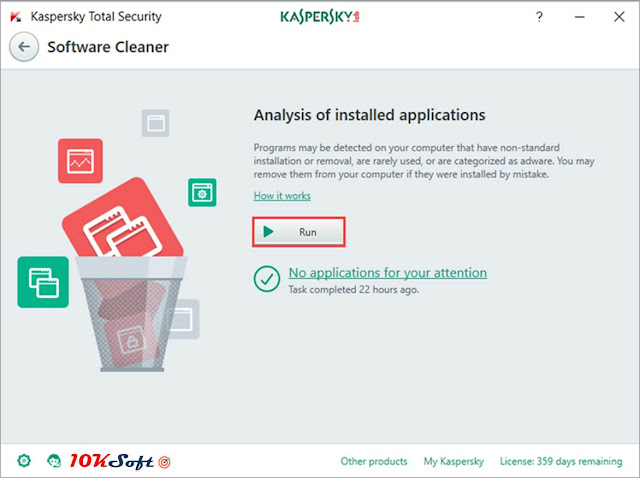Click the Kaspersky red K logo icon
640x478 pixels.
tap(16, 17)
